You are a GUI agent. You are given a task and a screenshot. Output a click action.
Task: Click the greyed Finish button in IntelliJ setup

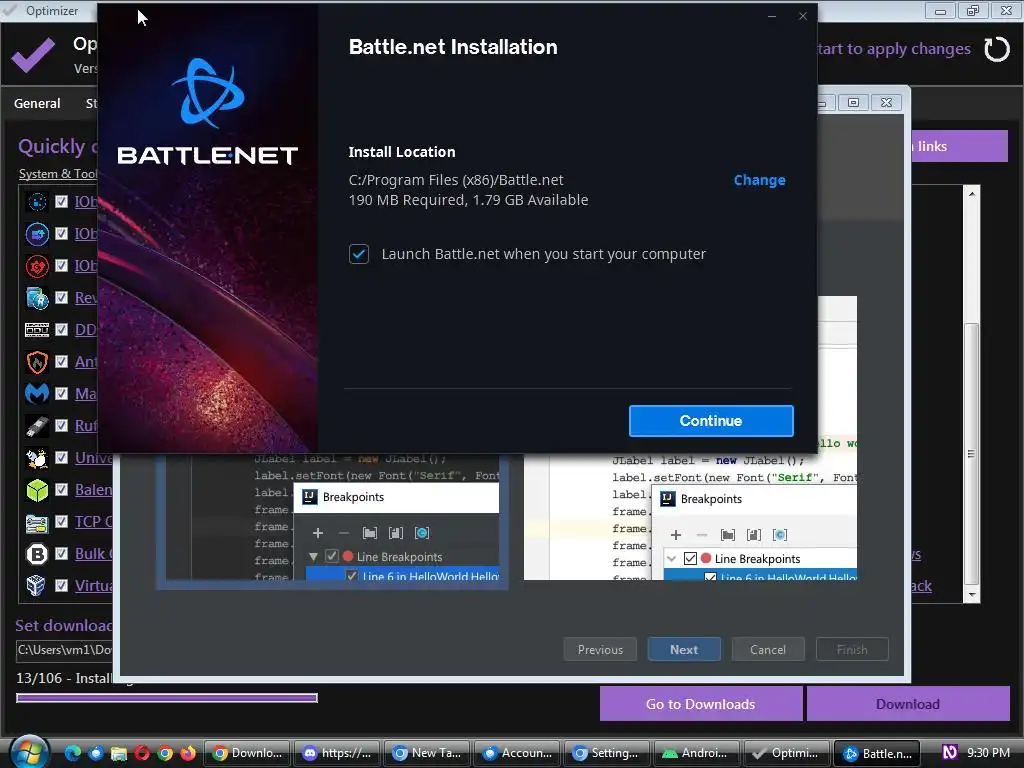coord(852,650)
